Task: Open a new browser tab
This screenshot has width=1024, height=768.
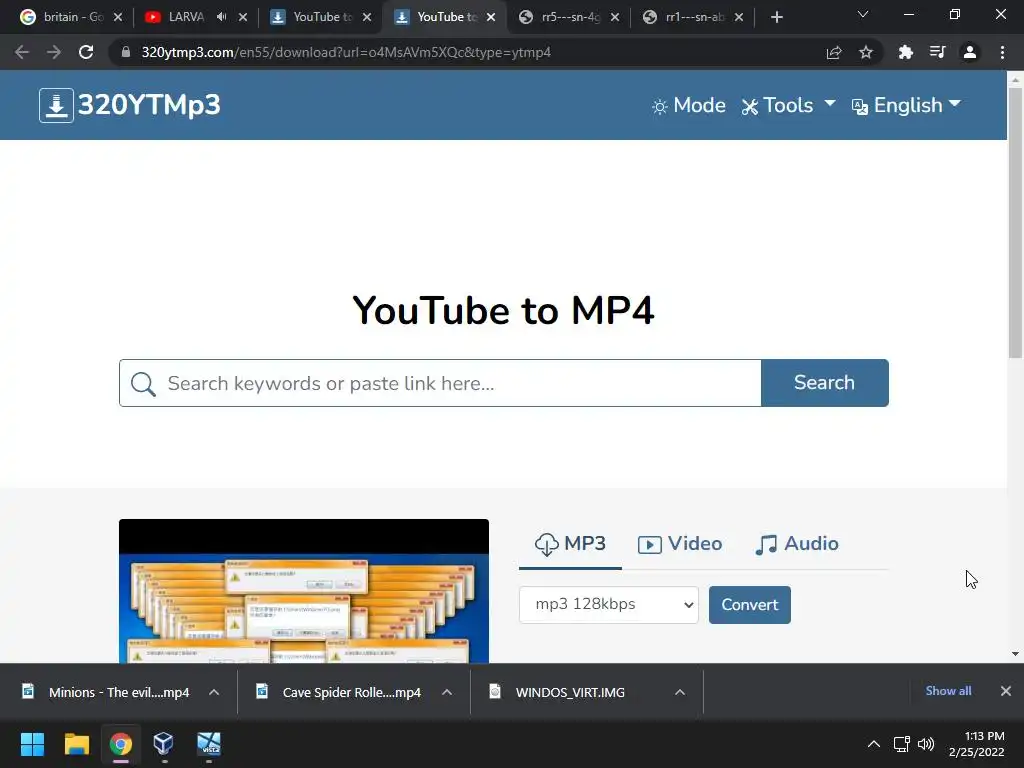Action: [776, 18]
